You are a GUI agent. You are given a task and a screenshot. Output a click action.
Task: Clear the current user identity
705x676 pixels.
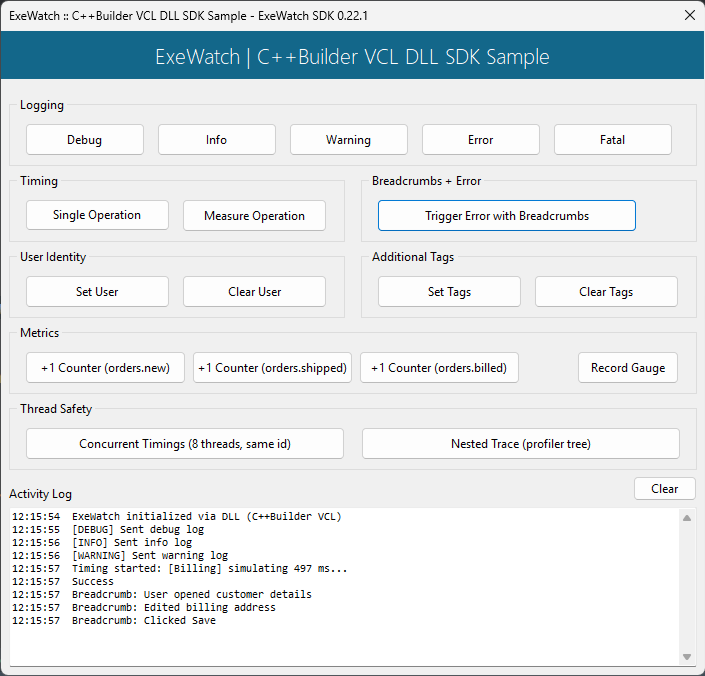click(x=254, y=292)
